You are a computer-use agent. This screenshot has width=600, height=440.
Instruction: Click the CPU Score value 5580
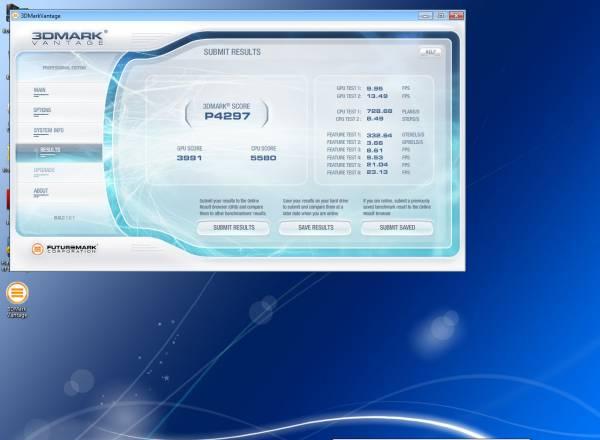click(263, 158)
